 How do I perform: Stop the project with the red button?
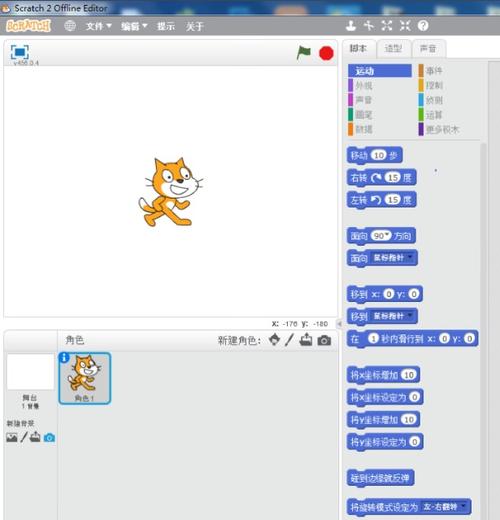click(326, 53)
